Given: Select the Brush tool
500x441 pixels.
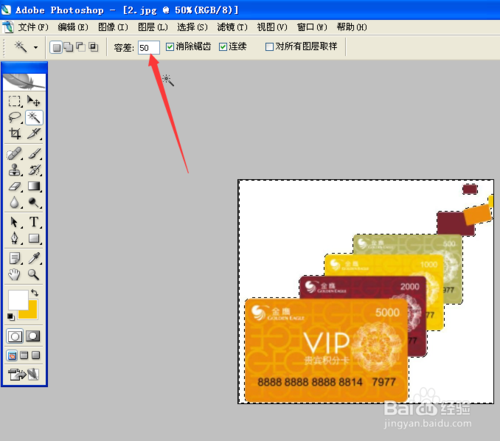Looking at the screenshot, I should click(34, 154).
